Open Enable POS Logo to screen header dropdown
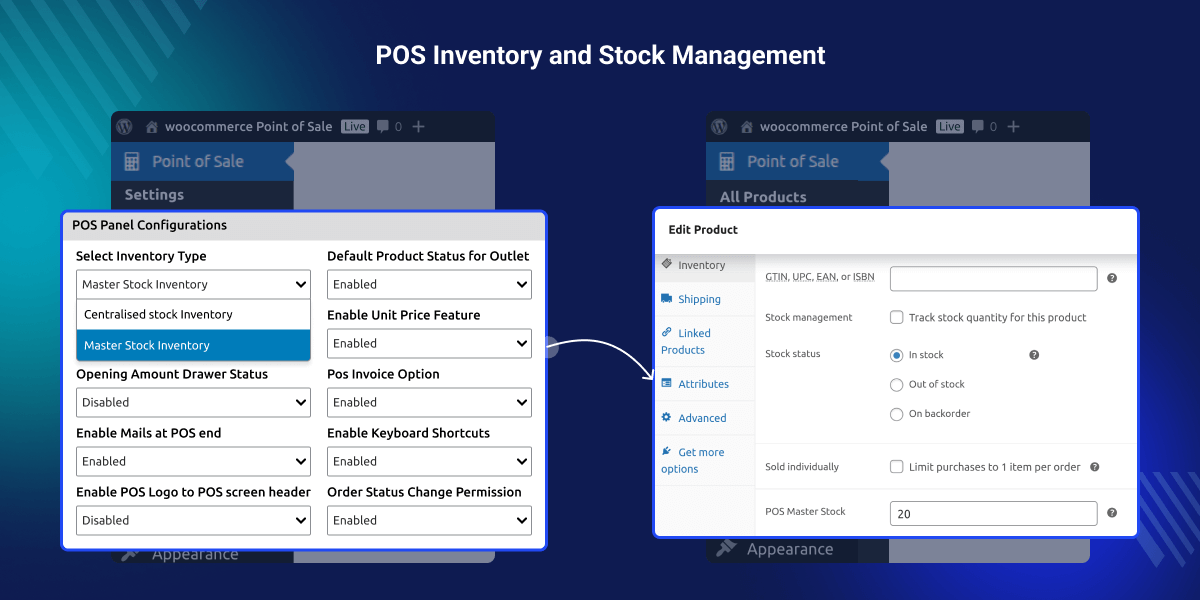This screenshot has height=600, width=1200. 194,520
